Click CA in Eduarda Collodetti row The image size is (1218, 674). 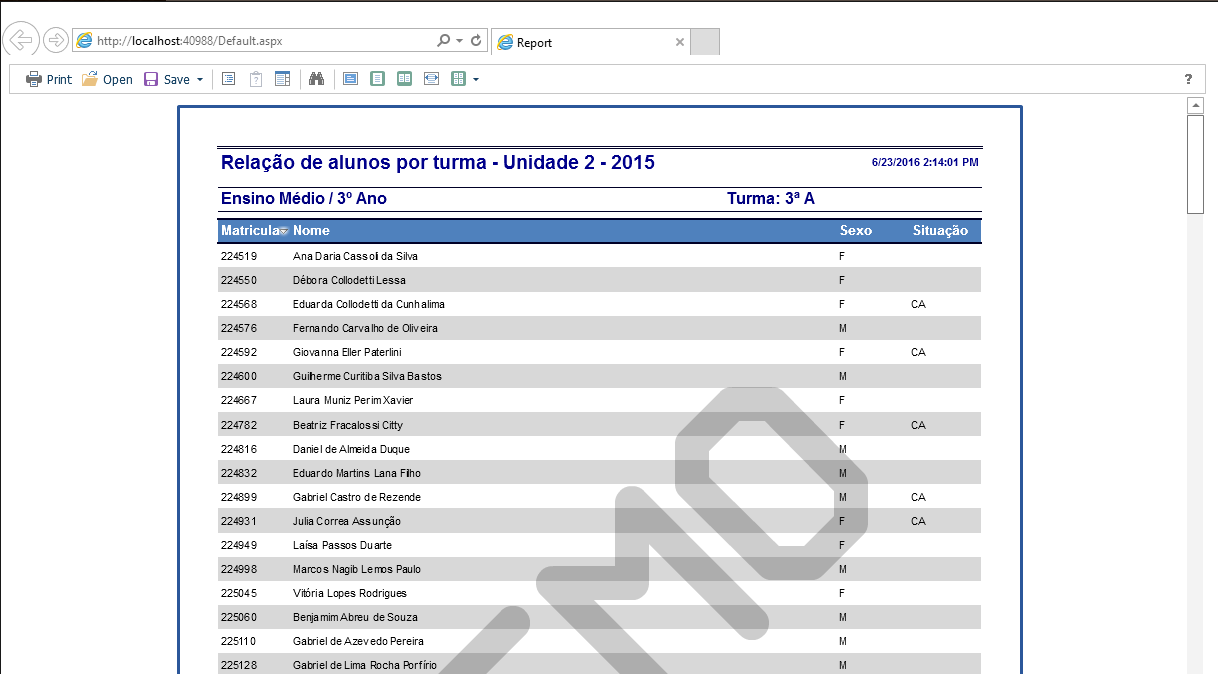[918, 304]
